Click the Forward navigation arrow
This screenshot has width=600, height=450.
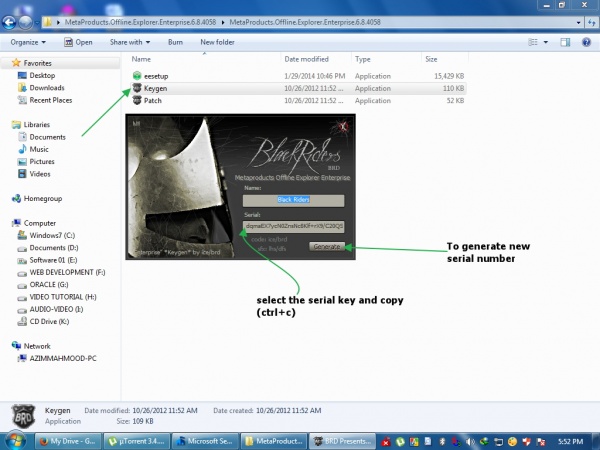[x=25, y=23]
